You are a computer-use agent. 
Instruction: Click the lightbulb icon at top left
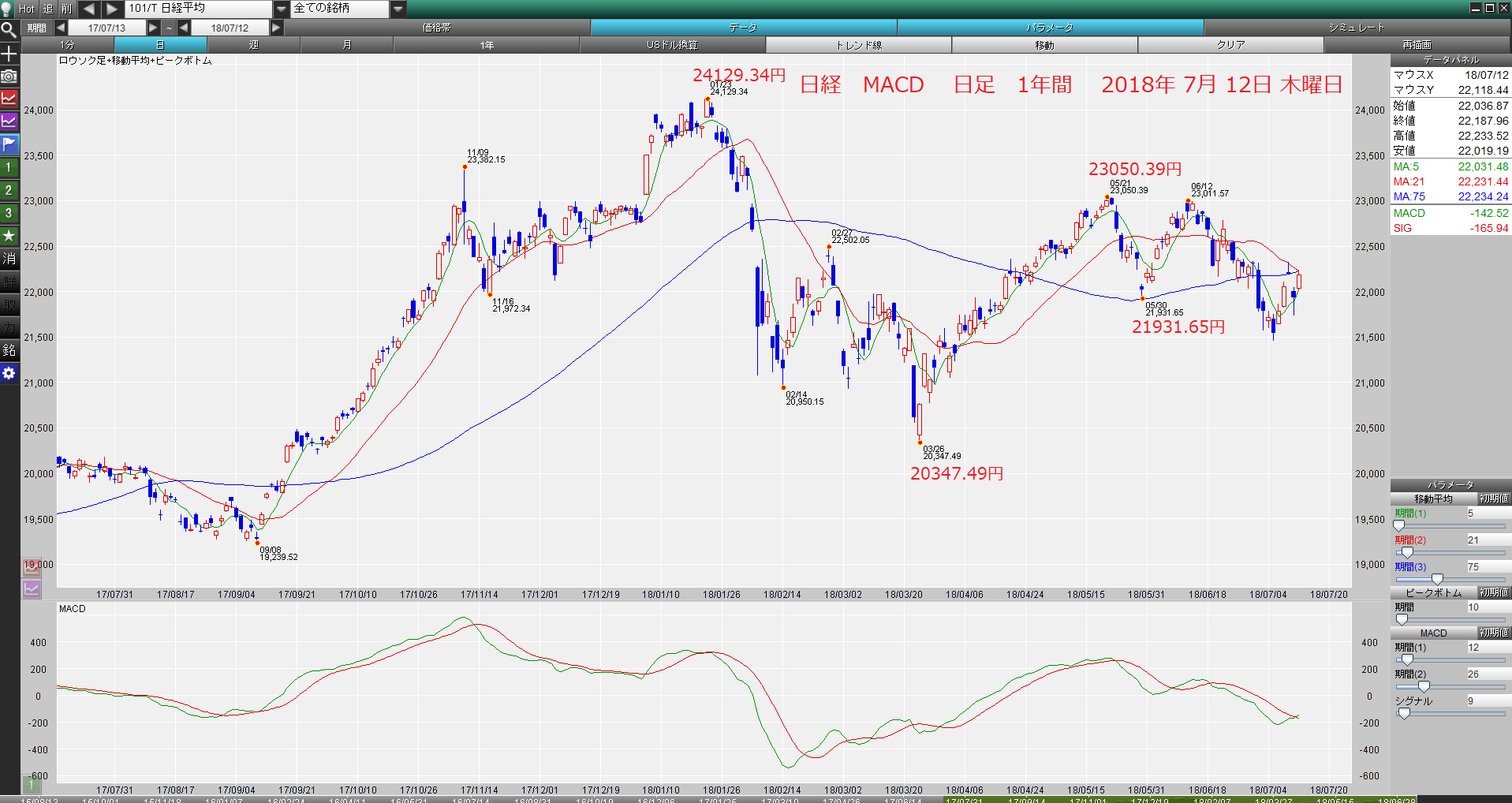(7, 9)
